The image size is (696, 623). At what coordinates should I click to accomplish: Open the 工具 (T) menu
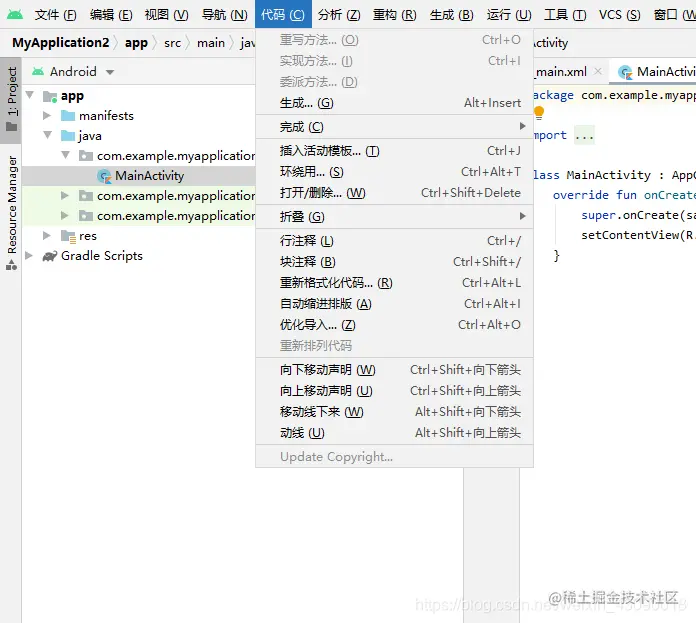pyautogui.click(x=565, y=15)
